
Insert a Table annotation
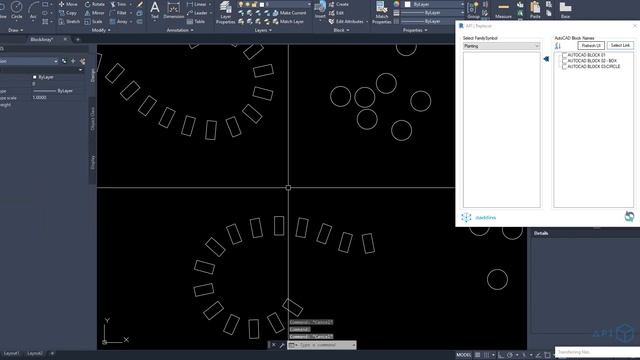[x=196, y=21]
